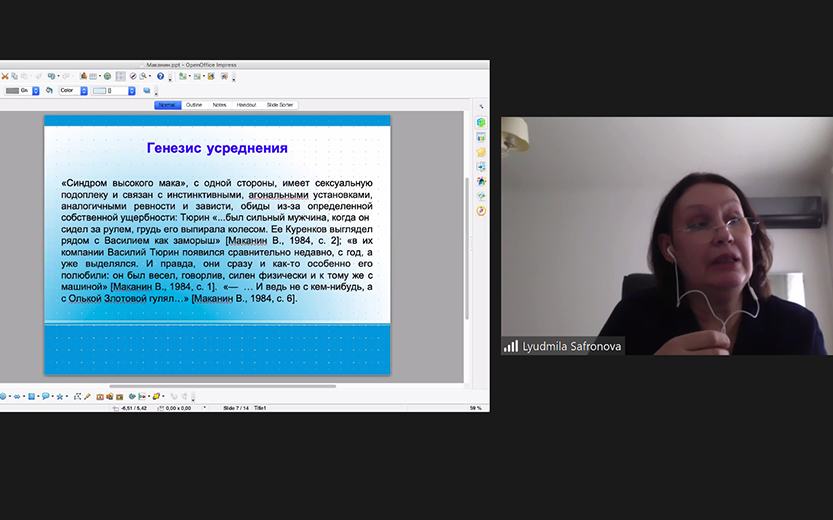Toggle Edit Points mode icon
This screenshot has height=520, width=833.
pos(78,396)
